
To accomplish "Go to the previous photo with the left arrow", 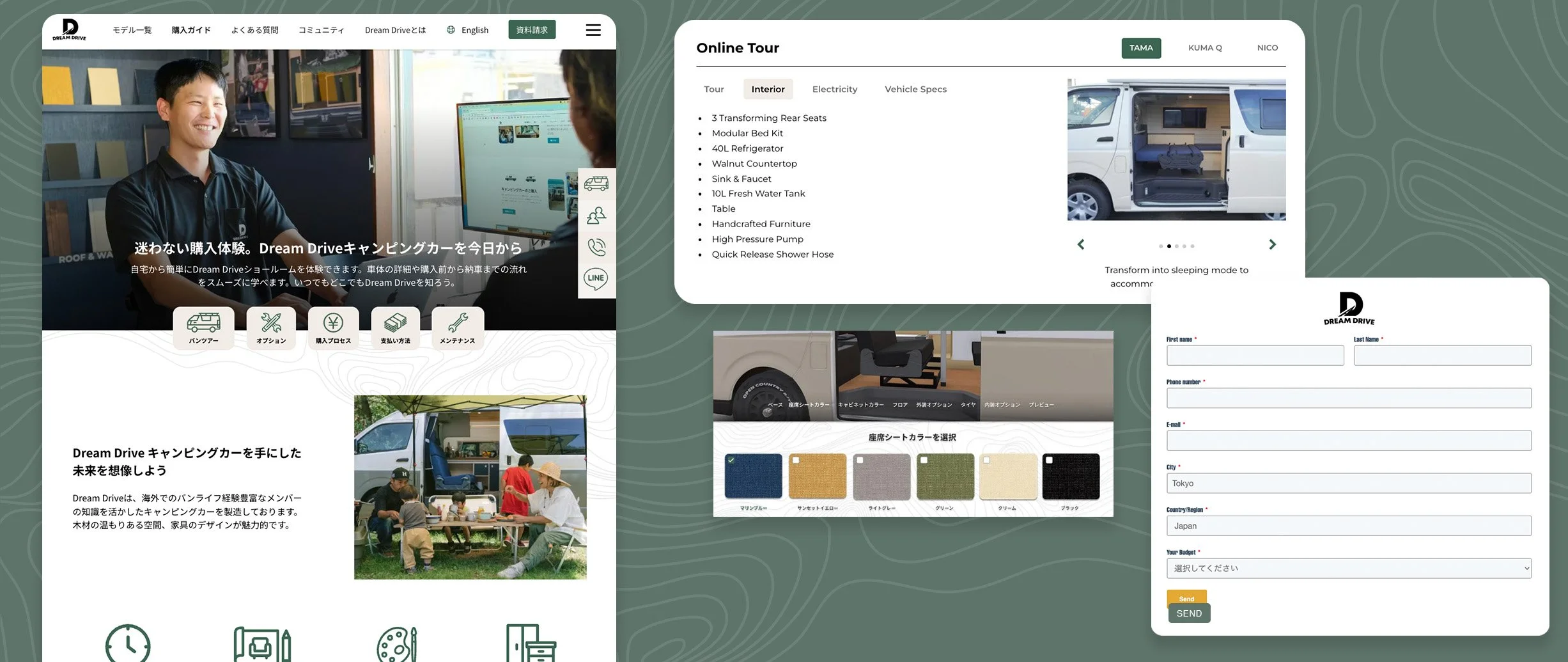I will [x=1081, y=244].
